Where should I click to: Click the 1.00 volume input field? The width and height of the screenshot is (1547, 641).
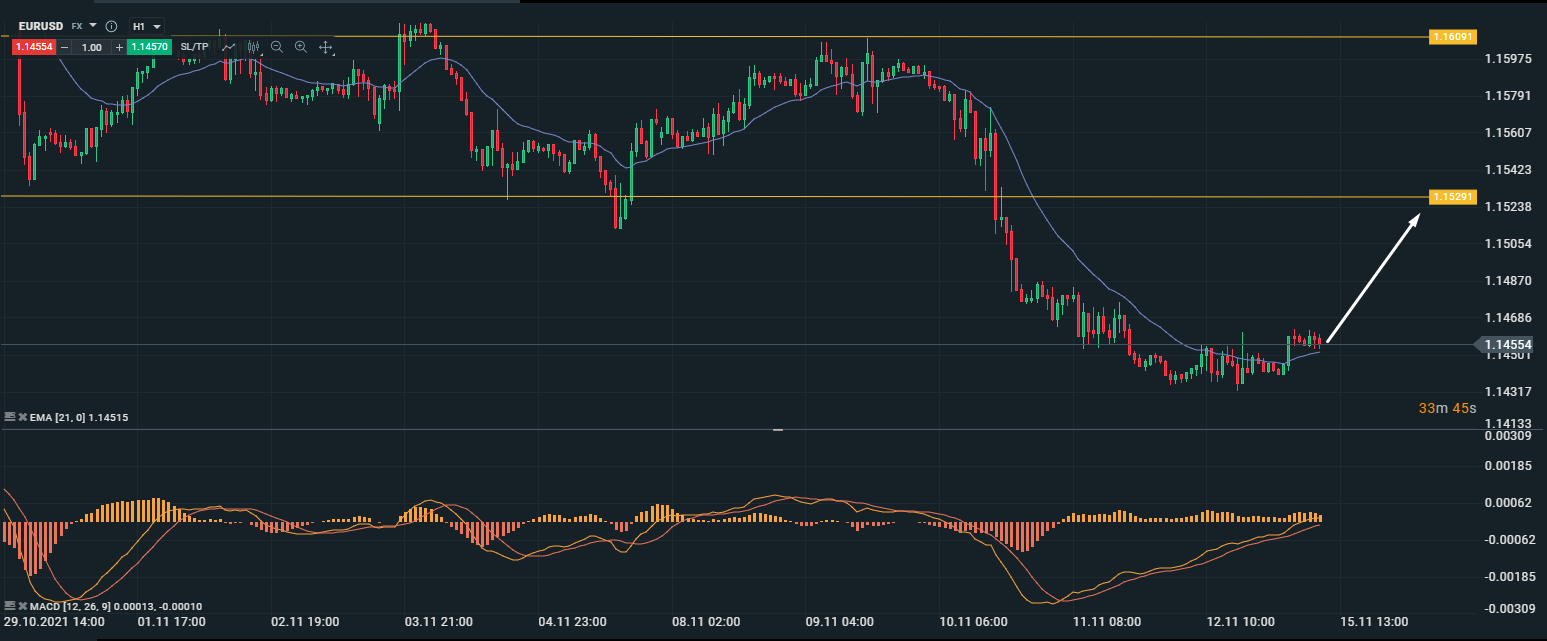(92, 47)
